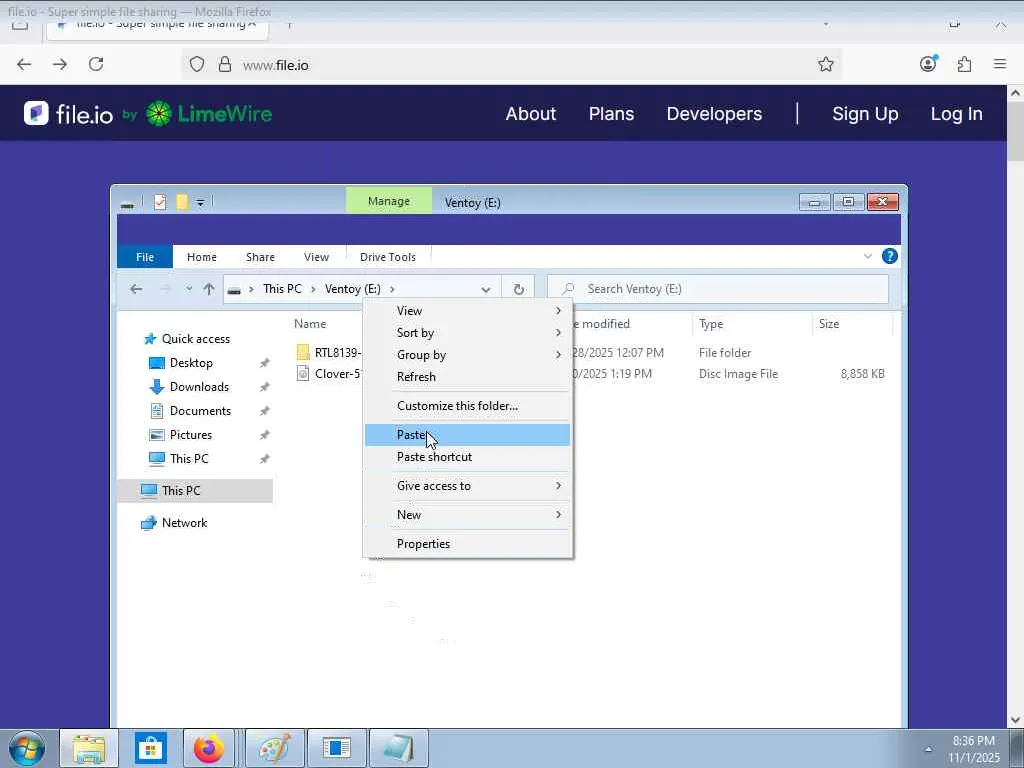The image size is (1024, 768).
Task: Open recent locations dropdown in Explorer
Action: (x=189, y=289)
